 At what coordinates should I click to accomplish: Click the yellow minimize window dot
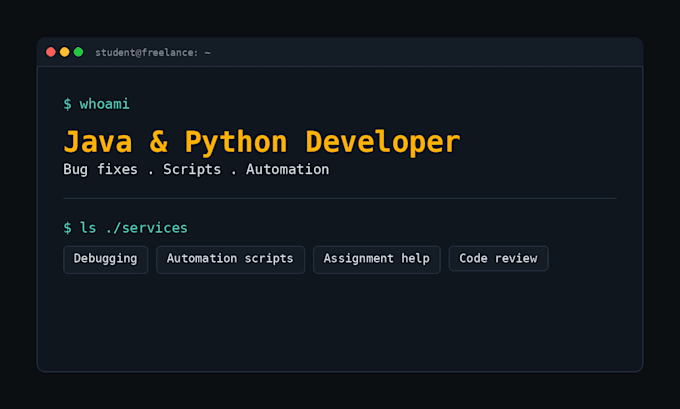point(65,52)
